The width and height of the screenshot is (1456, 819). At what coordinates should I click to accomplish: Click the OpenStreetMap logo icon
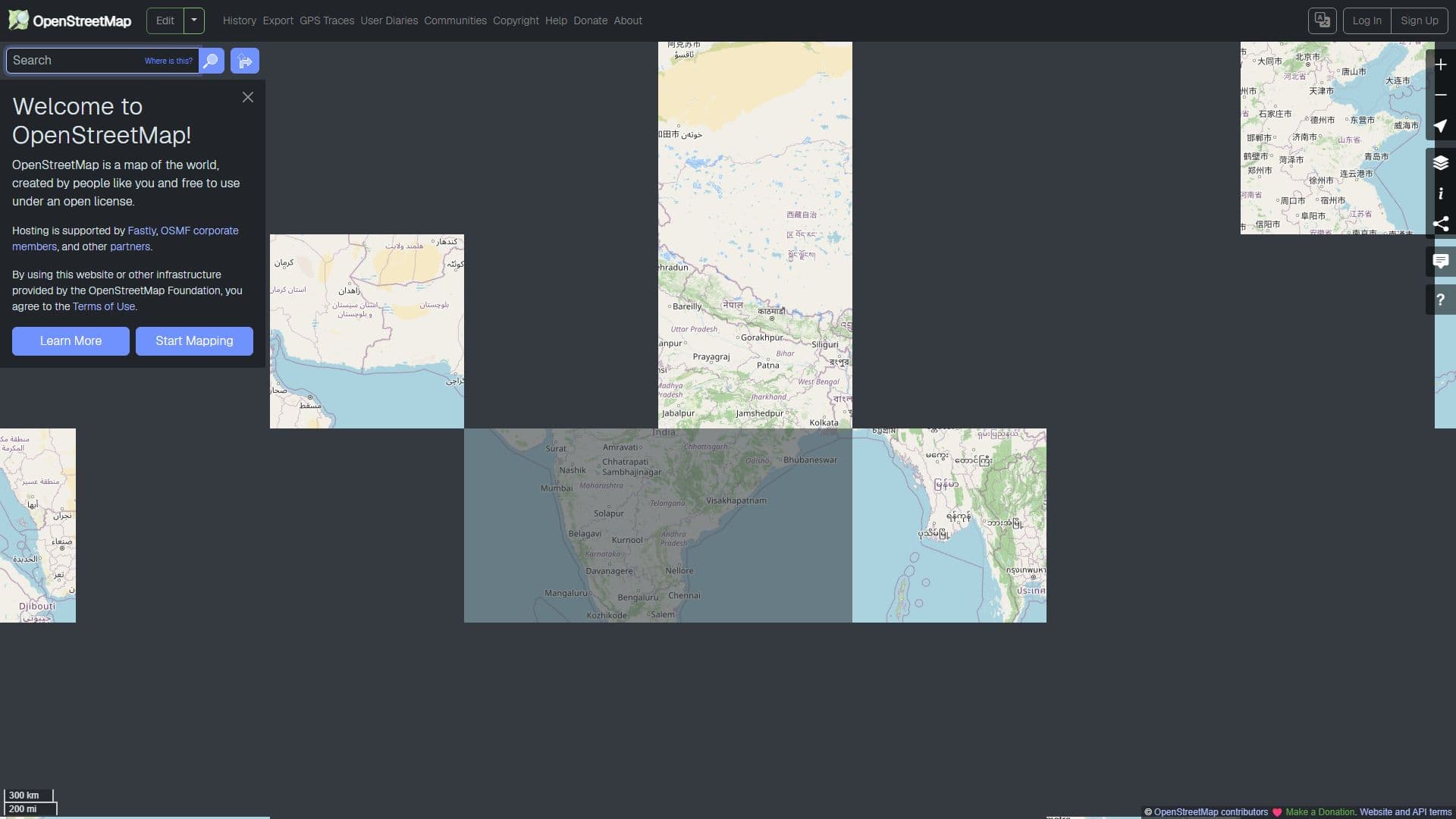[x=18, y=20]
